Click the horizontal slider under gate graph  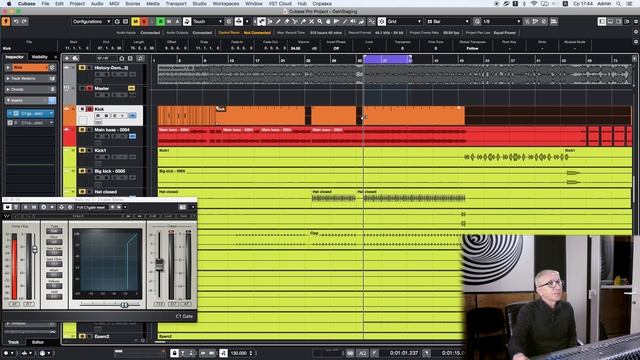coord(124,304)
